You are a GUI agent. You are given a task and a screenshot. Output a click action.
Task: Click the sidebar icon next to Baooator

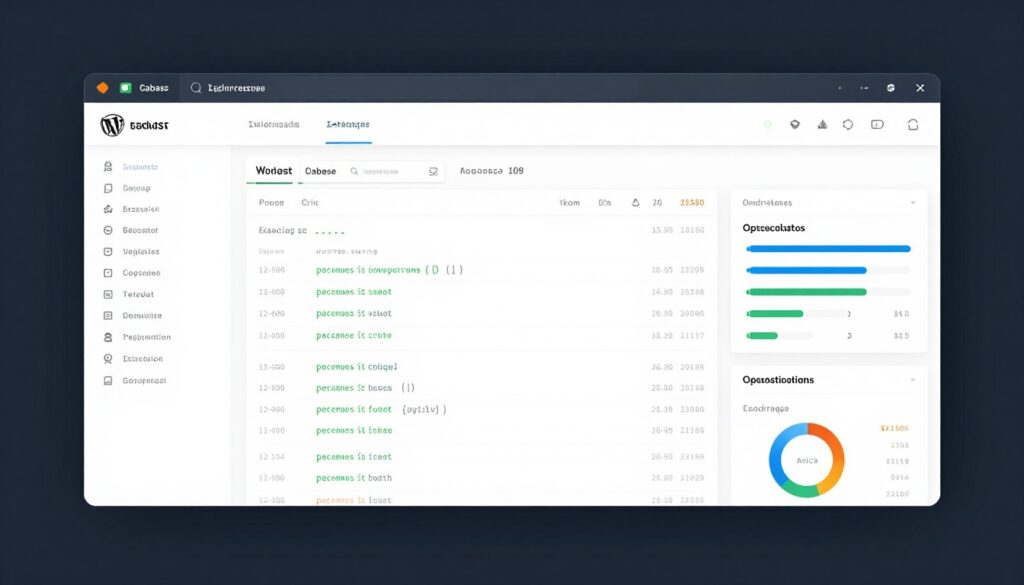coord(108,230)
